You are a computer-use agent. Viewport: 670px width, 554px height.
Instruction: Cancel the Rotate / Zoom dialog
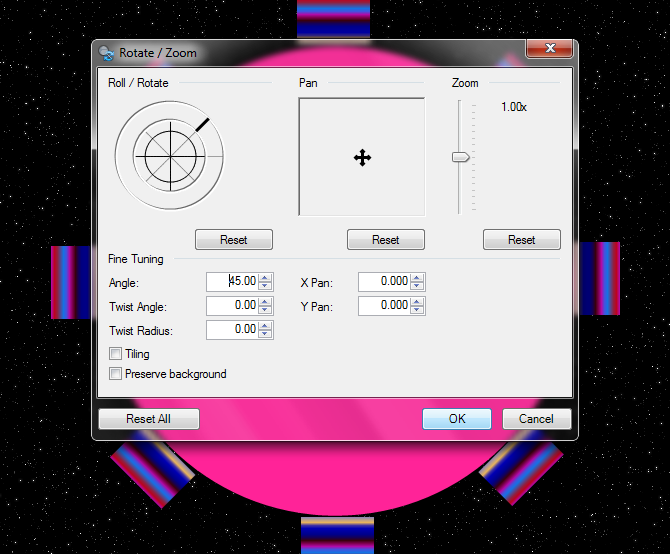point(536,419)
